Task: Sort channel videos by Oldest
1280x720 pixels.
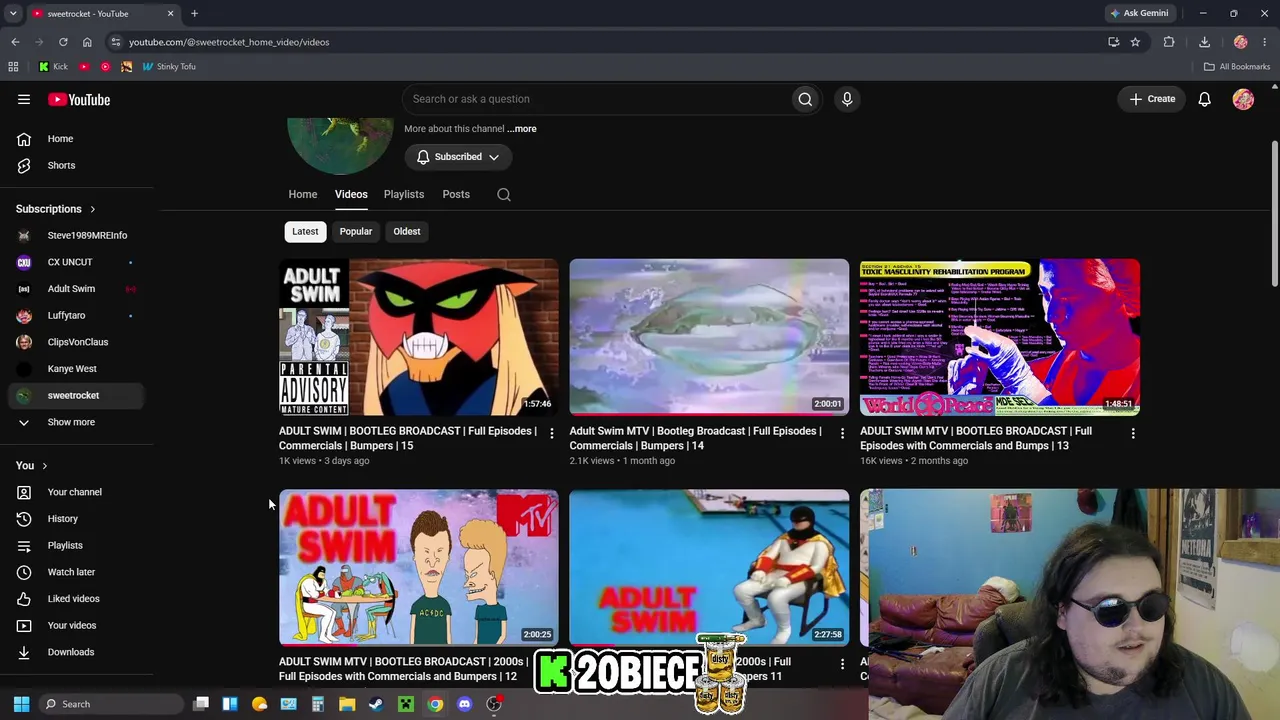Action: coord(407,232)
